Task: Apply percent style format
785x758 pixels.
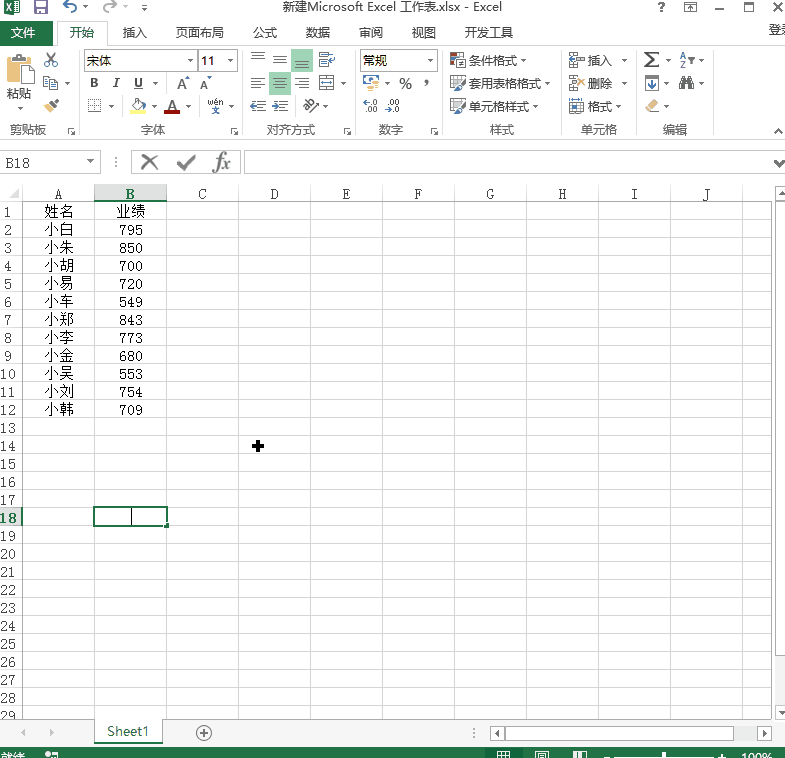Action: (x=406, y=83)
